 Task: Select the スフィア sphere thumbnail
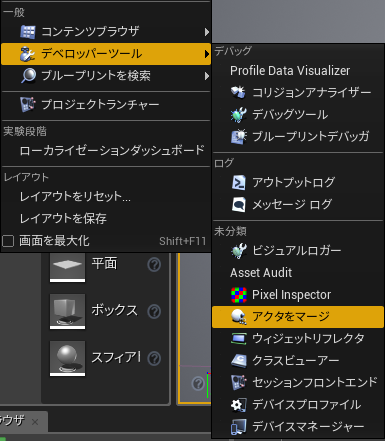pyautogui.click(x=67, y=358)
